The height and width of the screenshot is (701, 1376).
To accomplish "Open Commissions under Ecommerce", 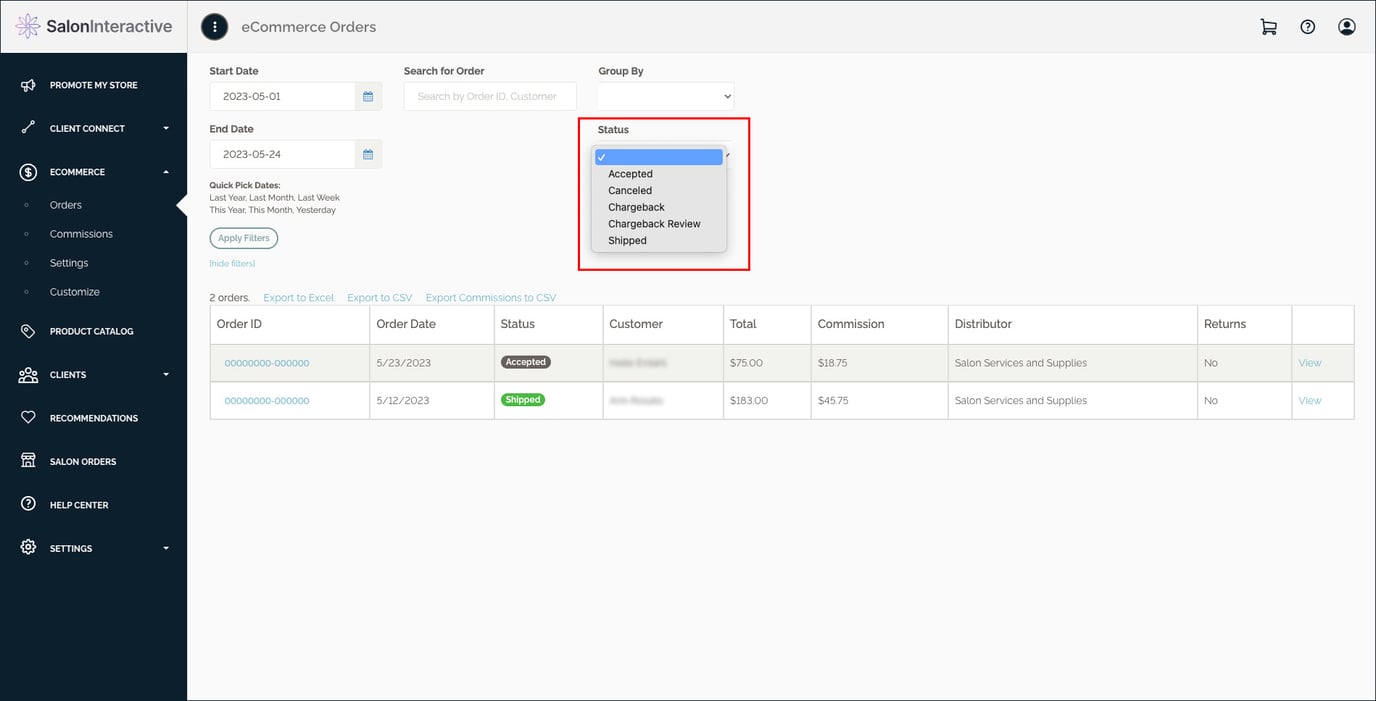I will click(81, 234).
